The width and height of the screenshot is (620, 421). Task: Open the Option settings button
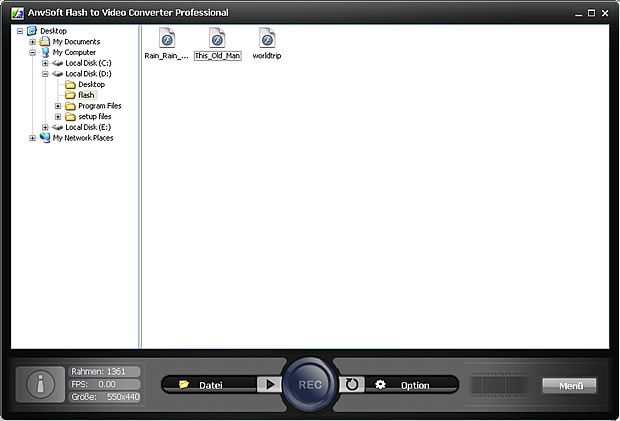click(x=411, y=385)
